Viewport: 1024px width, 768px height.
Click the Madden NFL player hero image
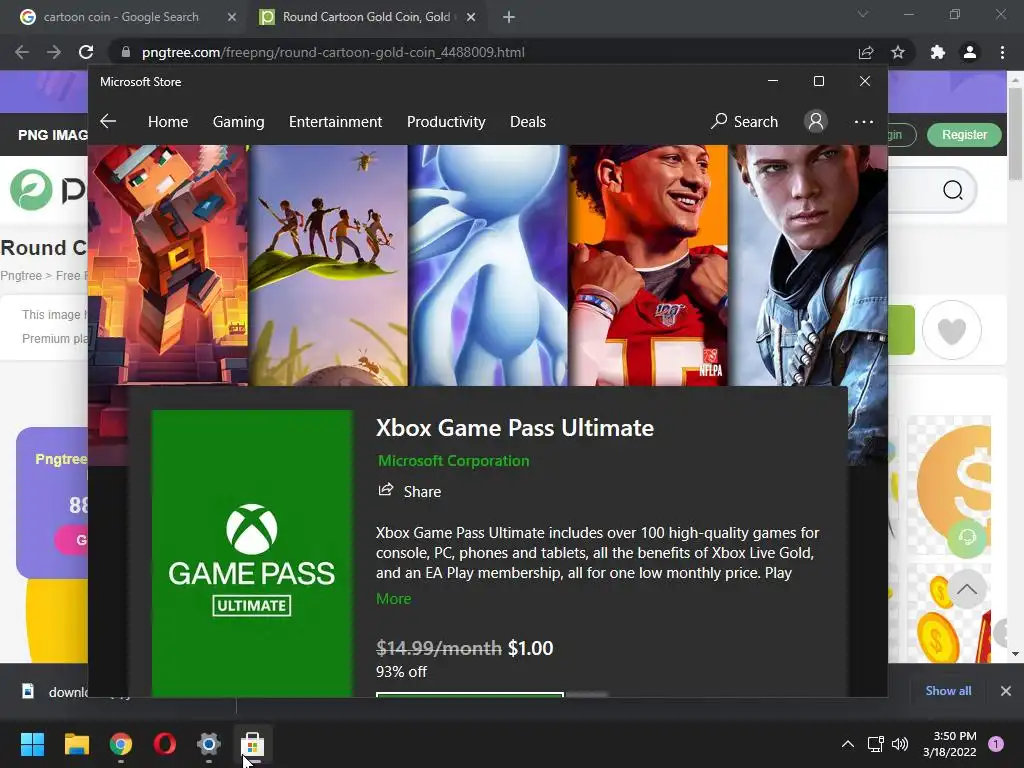coord(648,264)
